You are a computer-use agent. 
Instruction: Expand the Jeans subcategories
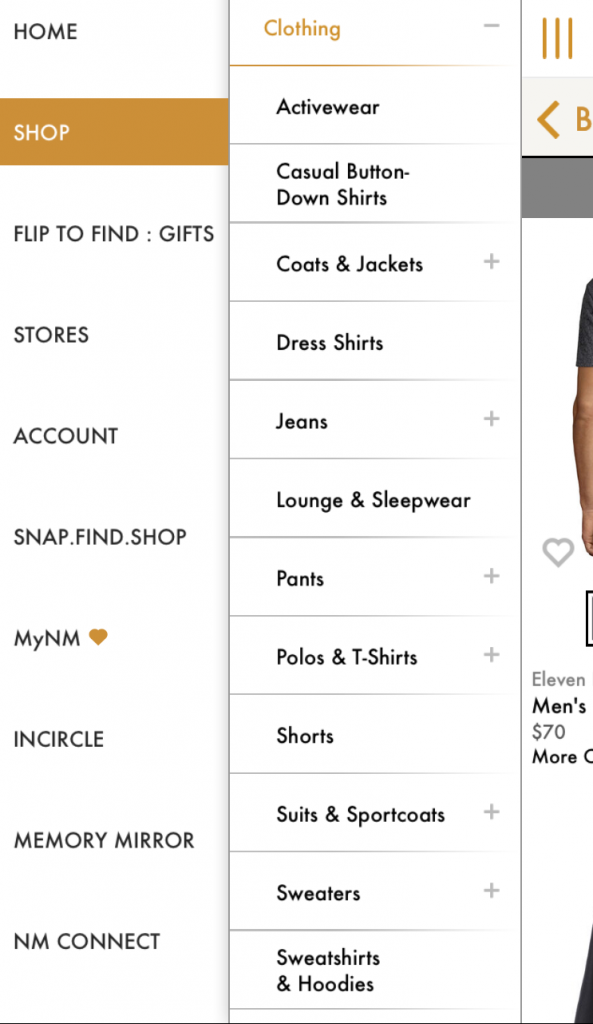(x=491, y=418)
